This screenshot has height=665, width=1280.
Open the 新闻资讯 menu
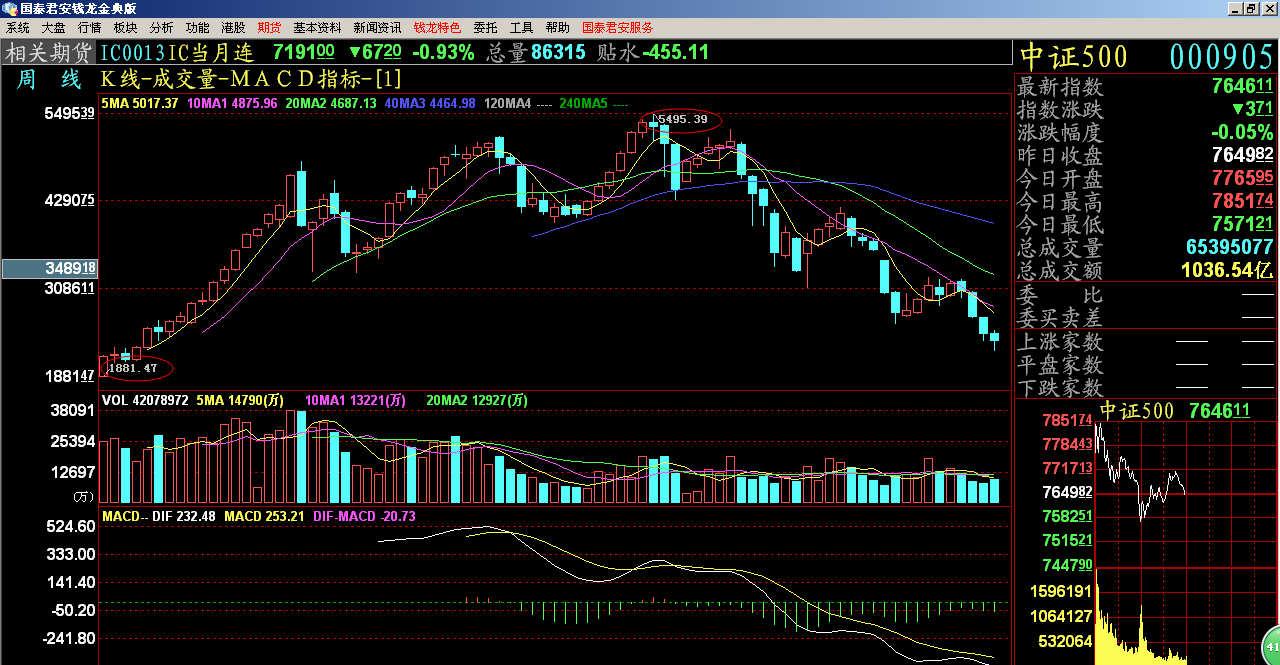pyautogui.click(x=377, y=28)
